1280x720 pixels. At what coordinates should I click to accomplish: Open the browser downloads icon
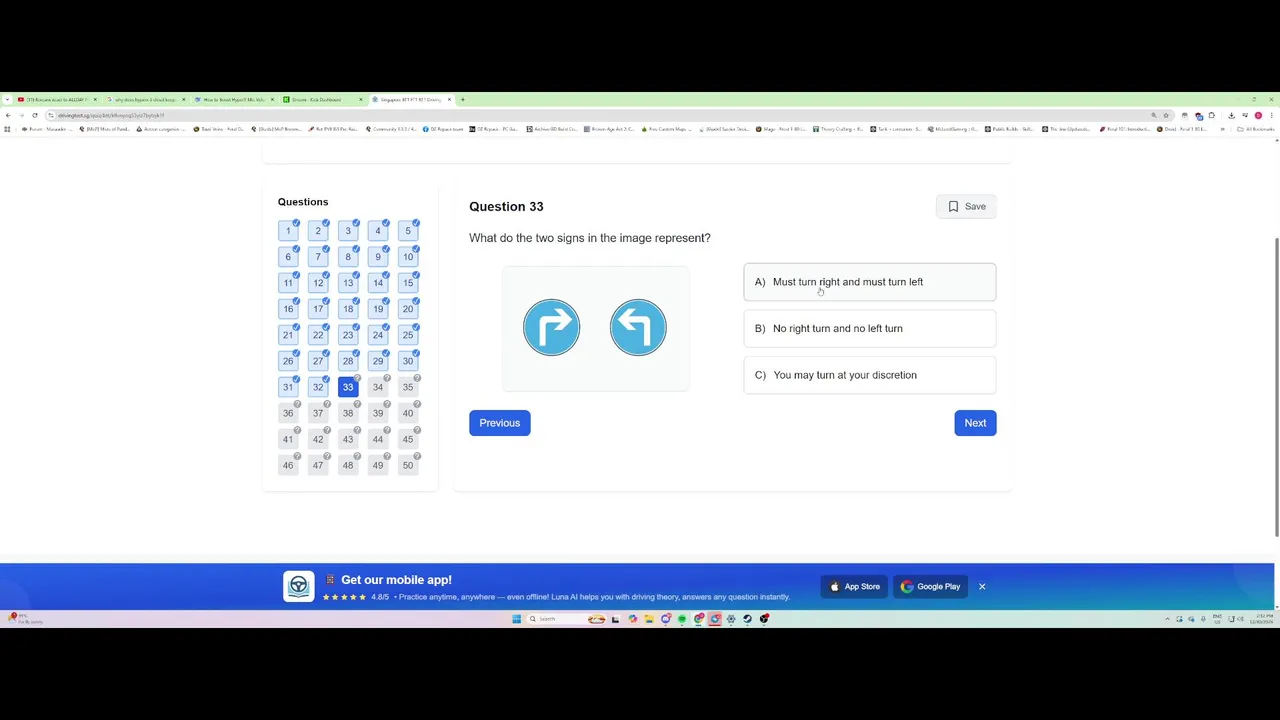pyautogui.click(x=1231, y=115)
